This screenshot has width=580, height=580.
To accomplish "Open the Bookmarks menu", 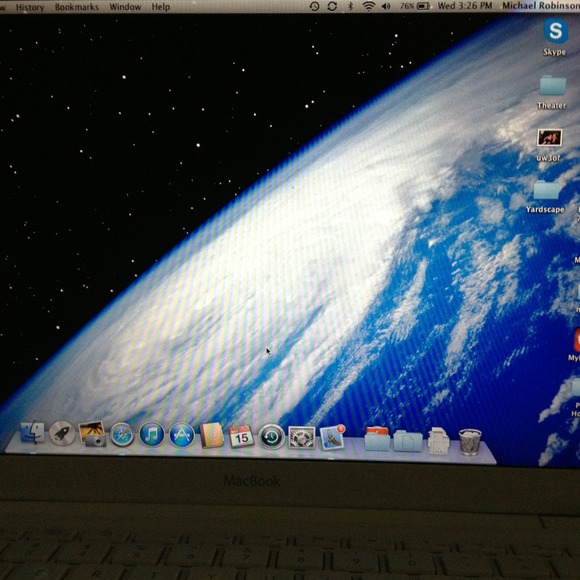I will click(77, 7).
